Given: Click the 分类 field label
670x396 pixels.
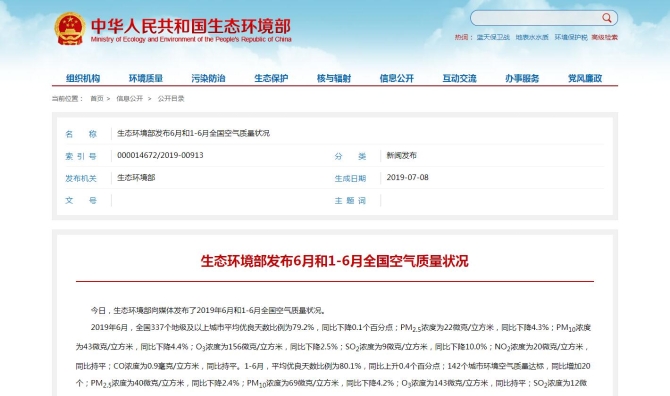Looking at the screenshot, I should (350, 156).
